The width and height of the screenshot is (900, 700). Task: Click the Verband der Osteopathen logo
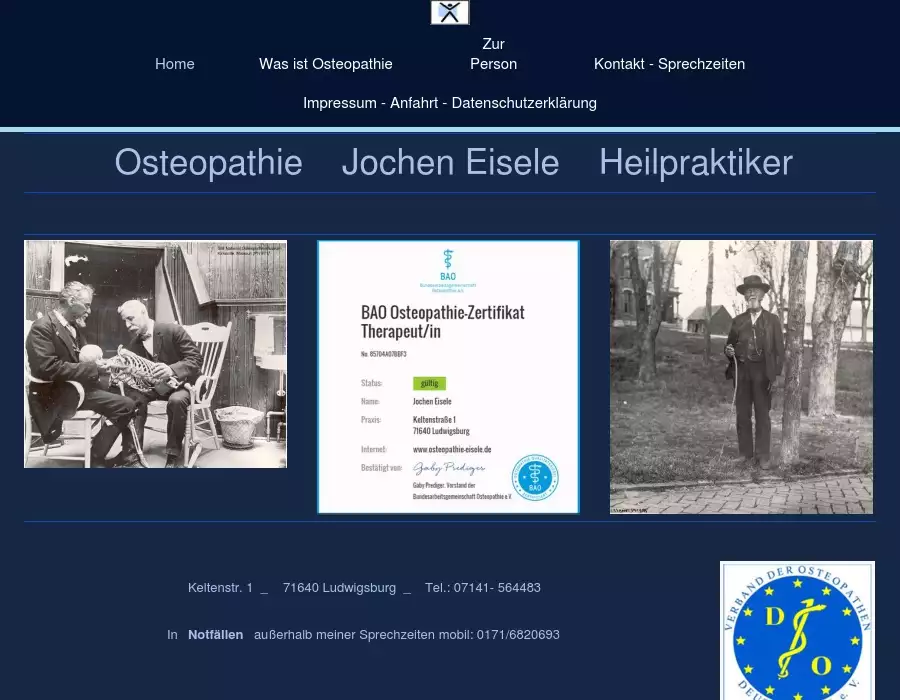[x=797, y=632]
